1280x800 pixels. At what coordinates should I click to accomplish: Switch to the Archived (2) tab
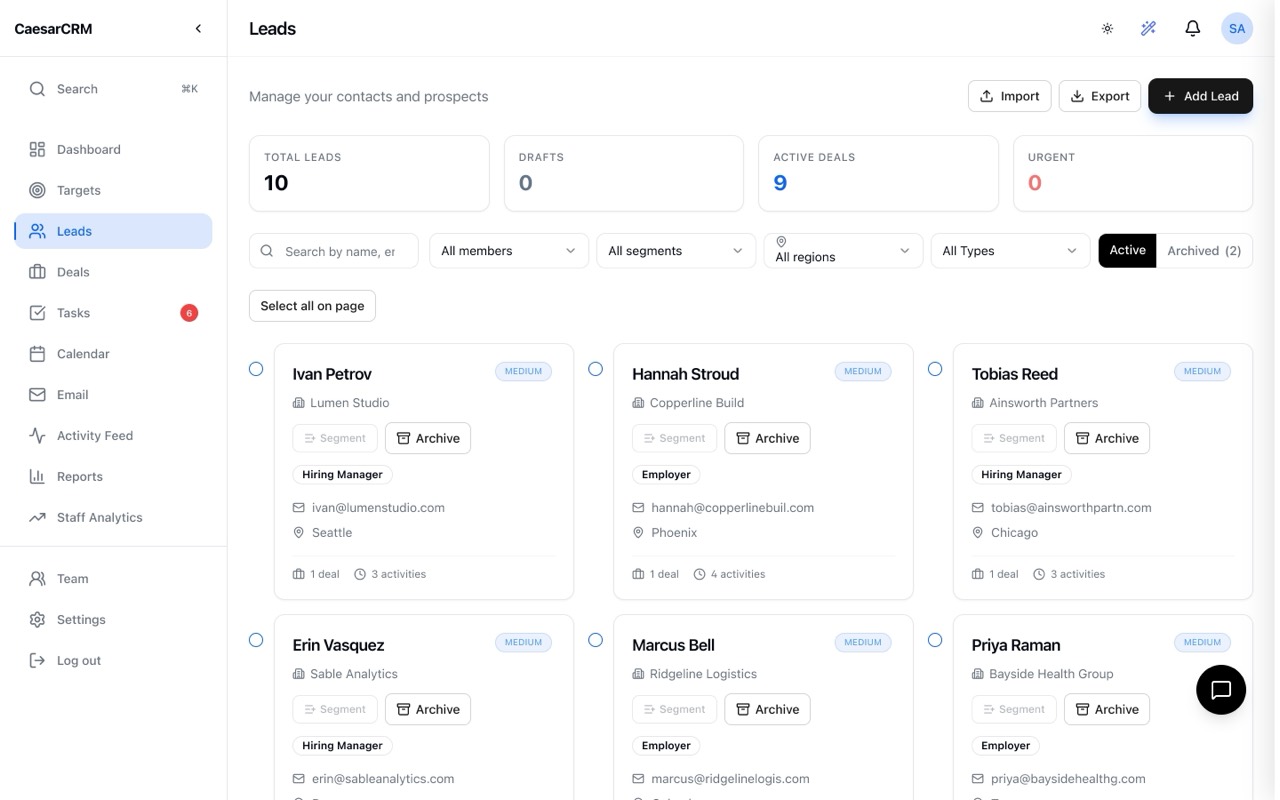[x=1204, y=250]
